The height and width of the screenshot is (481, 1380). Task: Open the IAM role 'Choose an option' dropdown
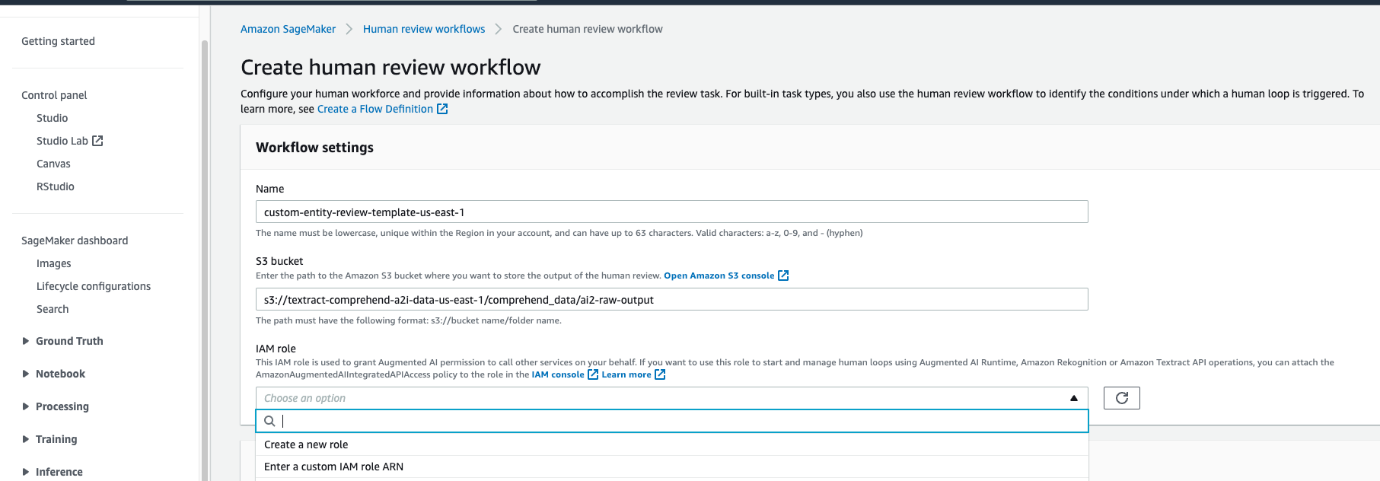[671, 398]
